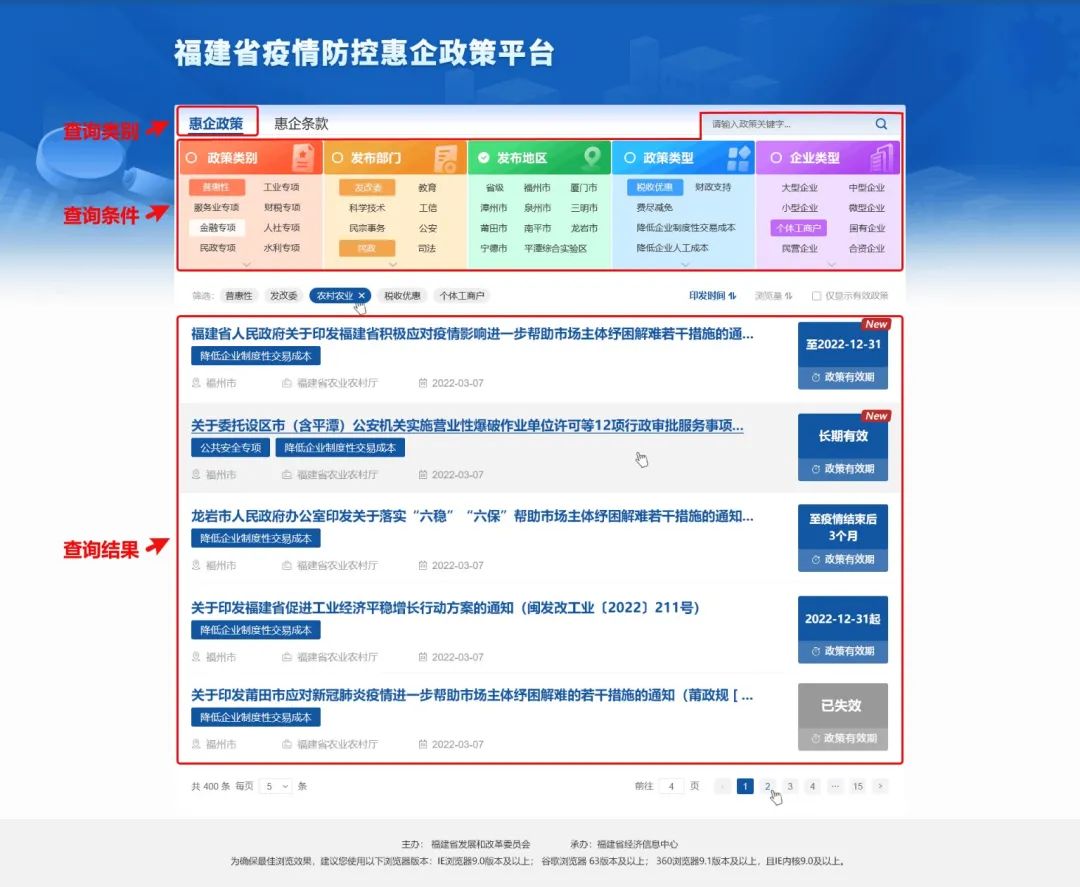
Task: Sort results by 印发时间
Action: [712, 296]
